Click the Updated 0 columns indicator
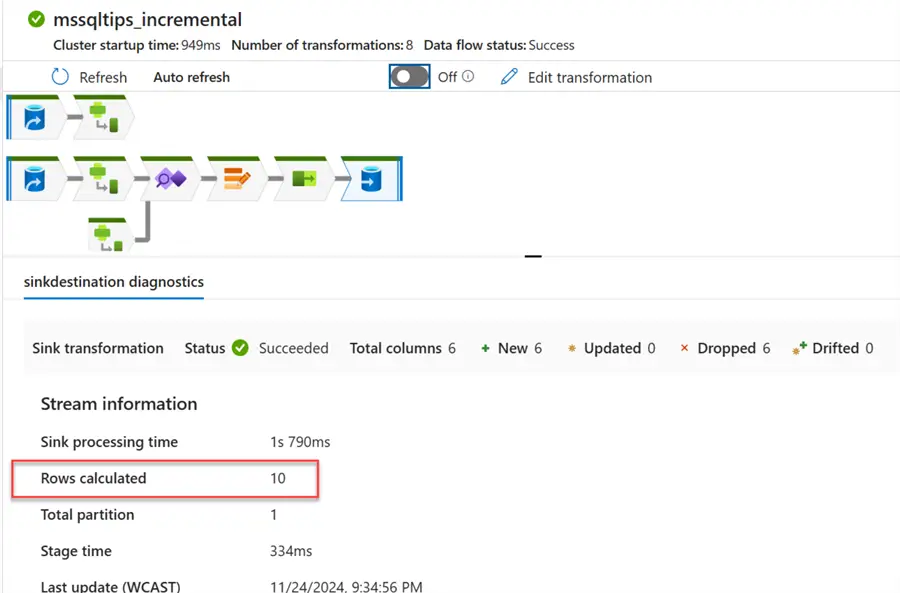This screenshot has width=900, height=593. tap(610, 348)
